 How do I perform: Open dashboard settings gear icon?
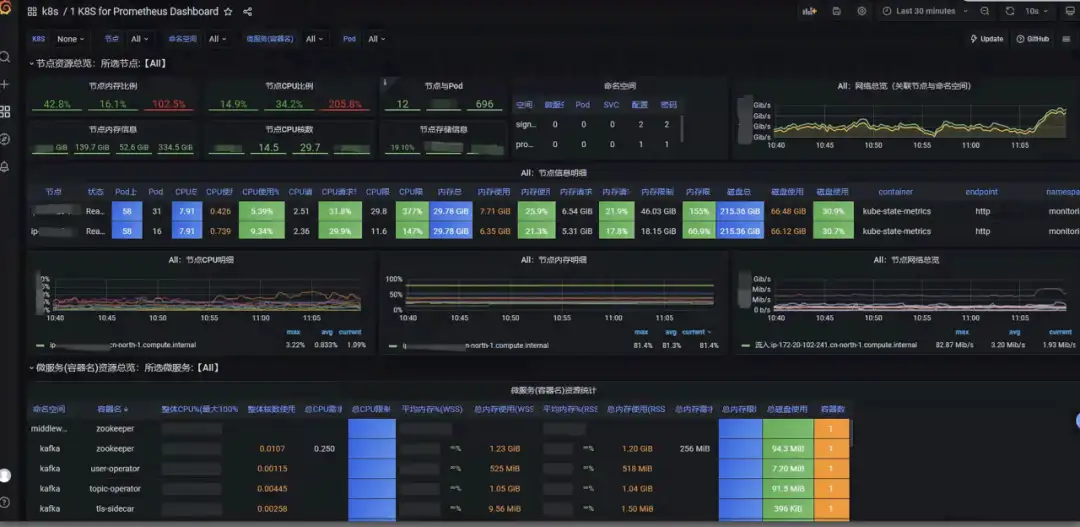point(862,11)
